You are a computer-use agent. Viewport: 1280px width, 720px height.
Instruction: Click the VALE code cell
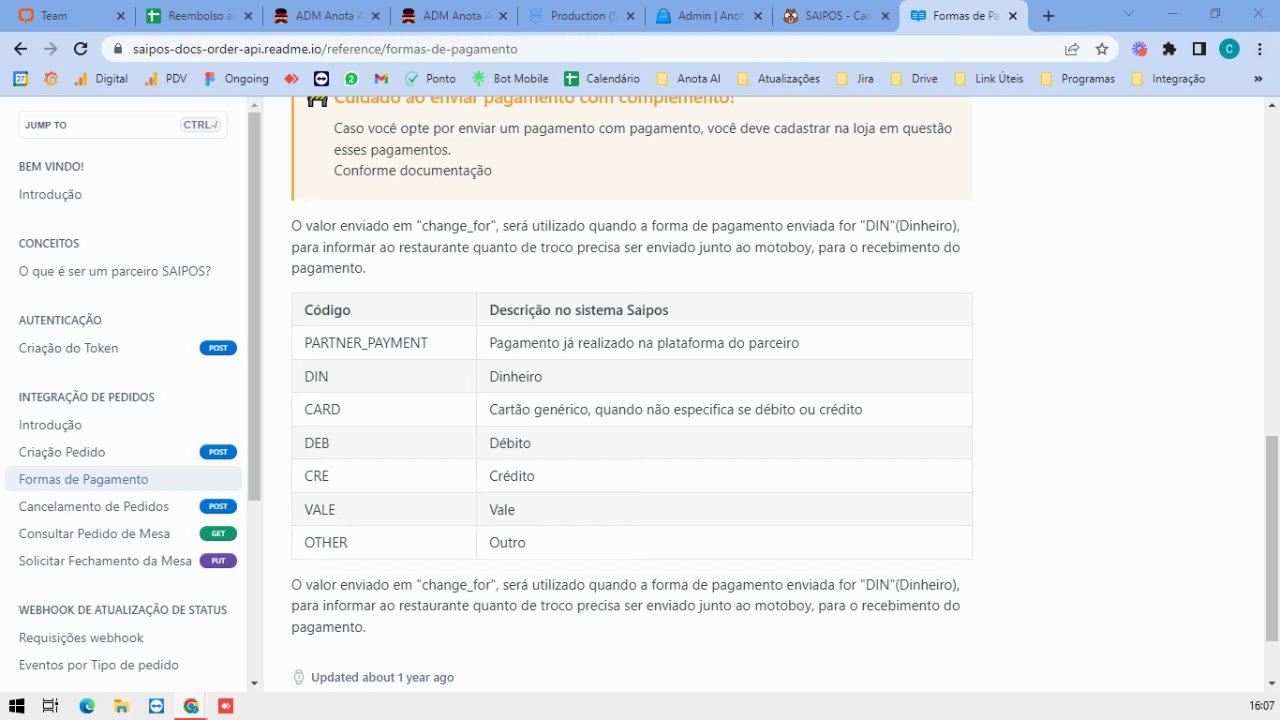click(x=384, y=509)
